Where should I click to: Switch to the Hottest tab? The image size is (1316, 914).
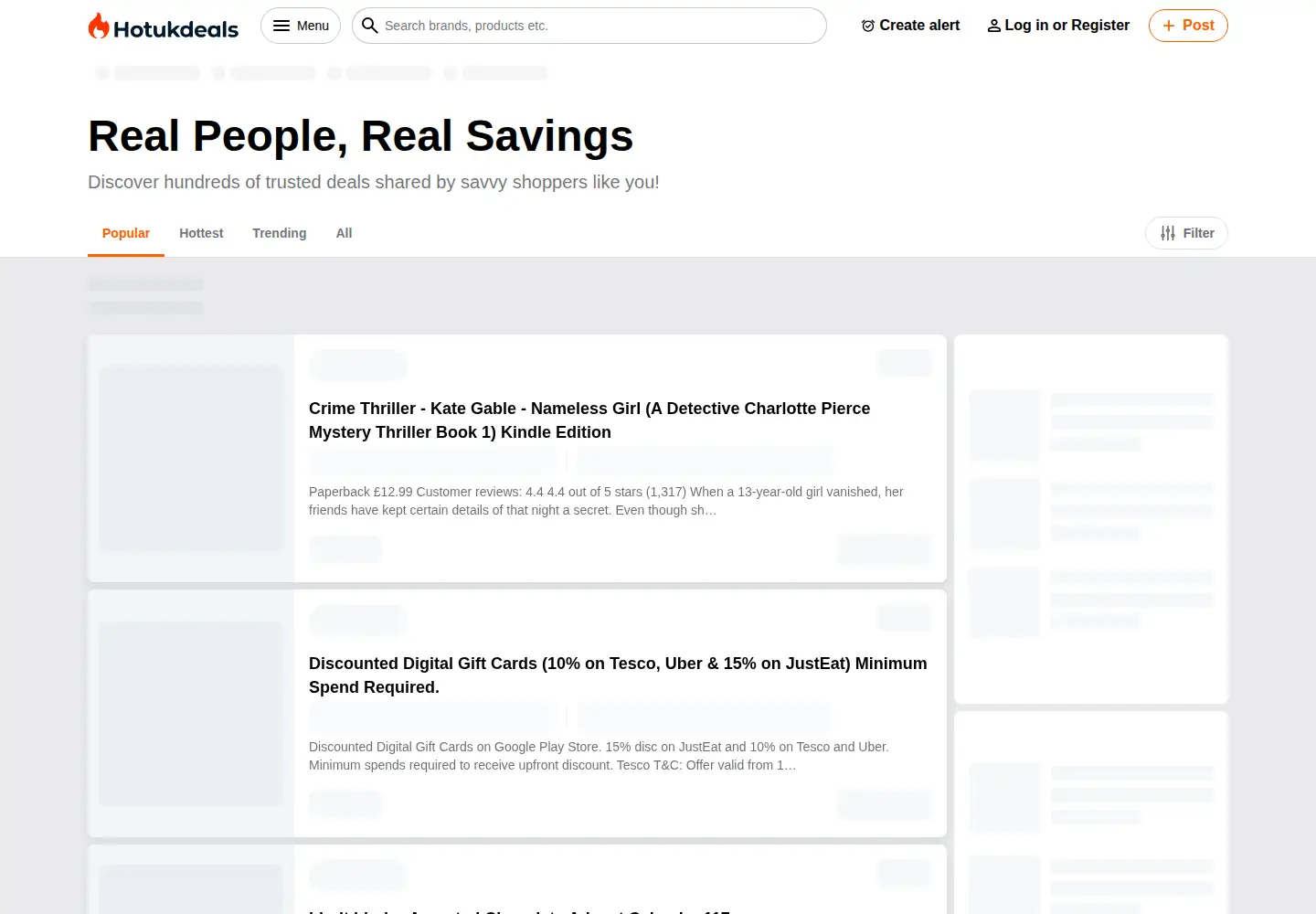coord(201,233)
